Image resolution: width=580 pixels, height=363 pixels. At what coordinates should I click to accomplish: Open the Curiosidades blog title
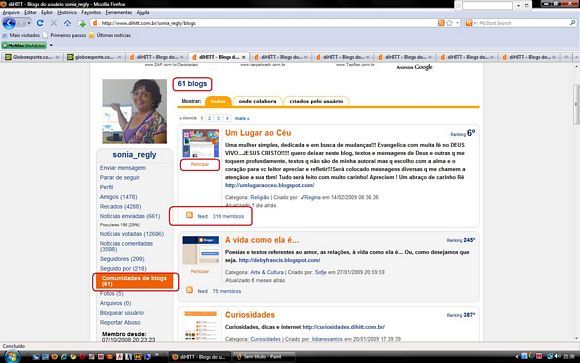(250, 315)
